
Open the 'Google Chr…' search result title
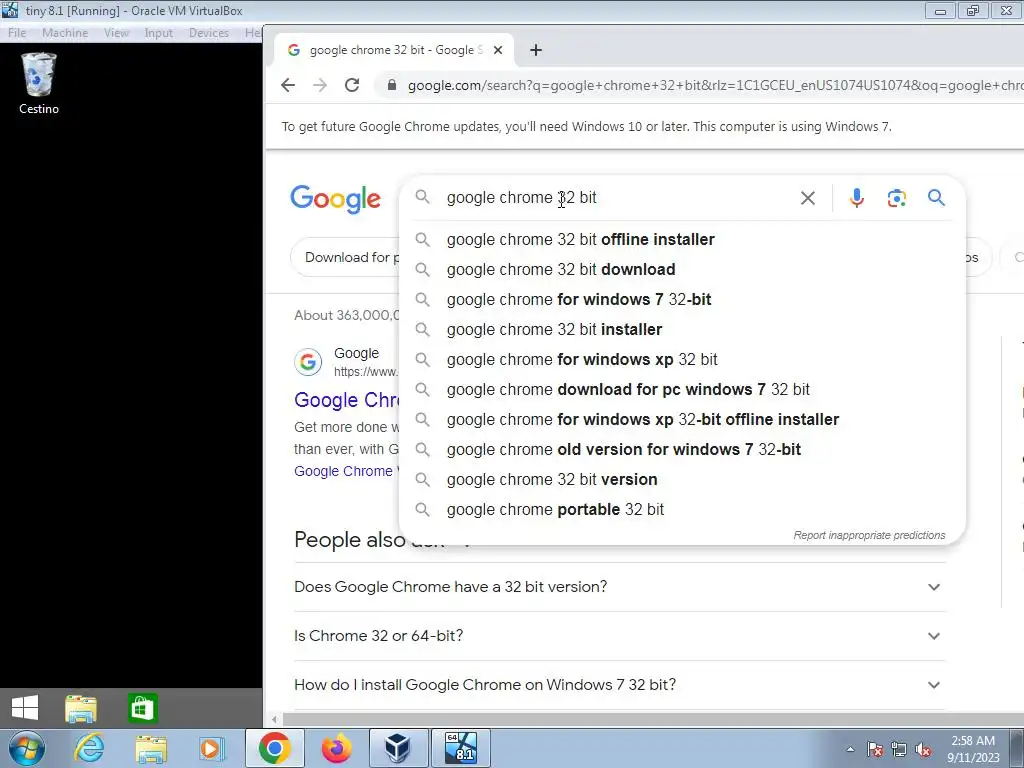[346, 400]
